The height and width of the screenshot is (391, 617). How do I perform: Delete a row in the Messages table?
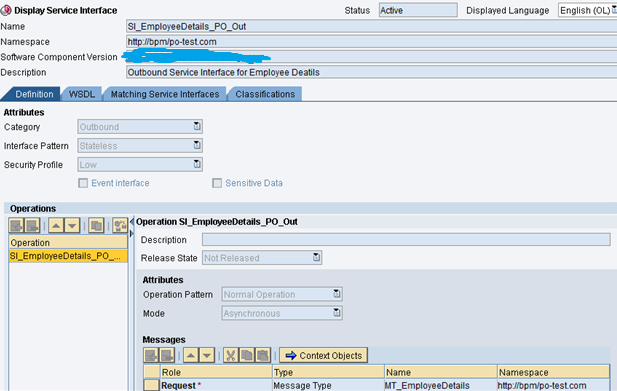167,356
